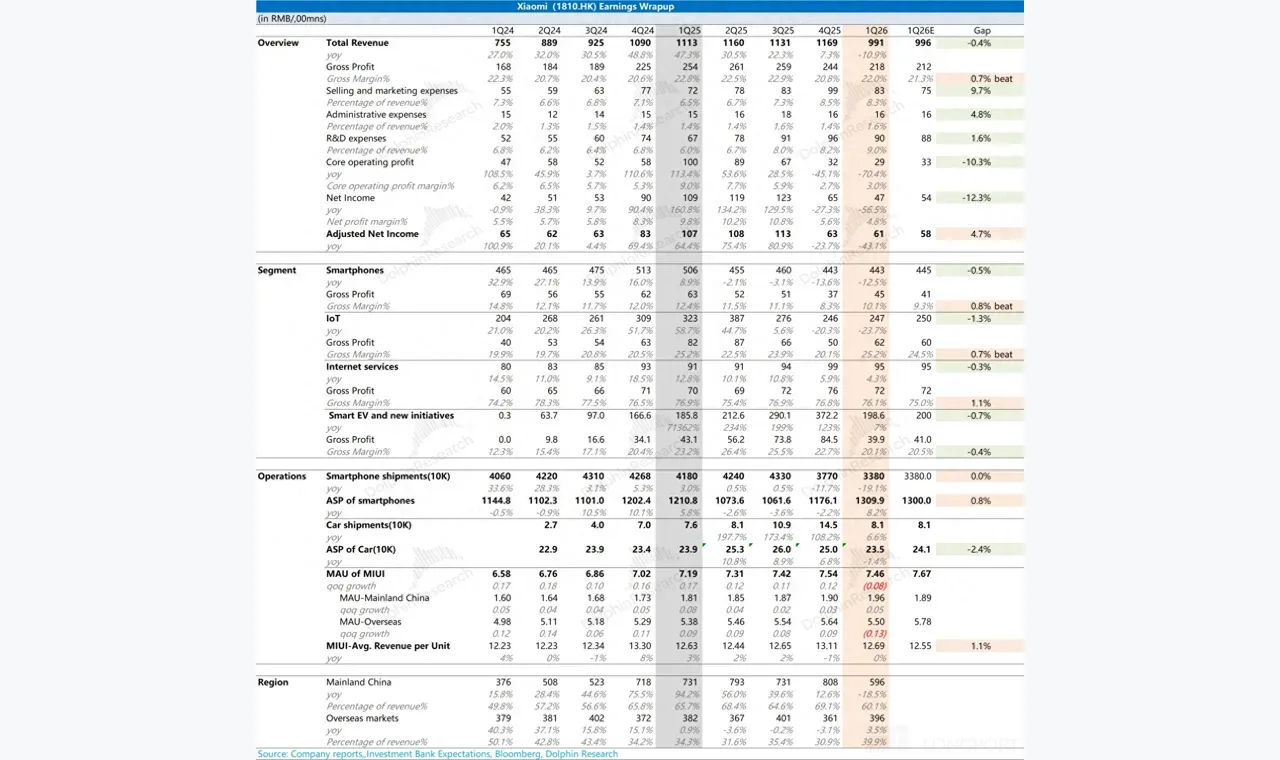Select the 'ASP of Car(10K)' row label
Image resolution: width=1280 pixels, height=760 pixels.
pos(361,549)
